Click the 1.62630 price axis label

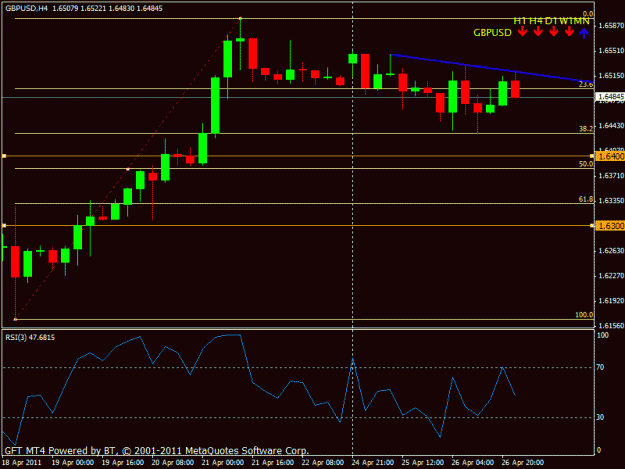(x=611, y=251)
